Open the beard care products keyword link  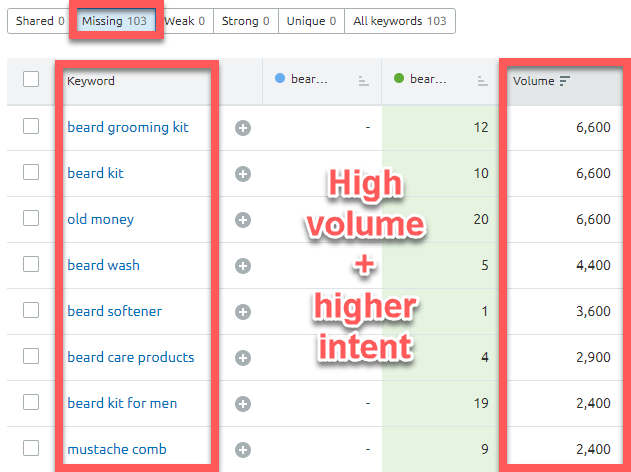130,357
